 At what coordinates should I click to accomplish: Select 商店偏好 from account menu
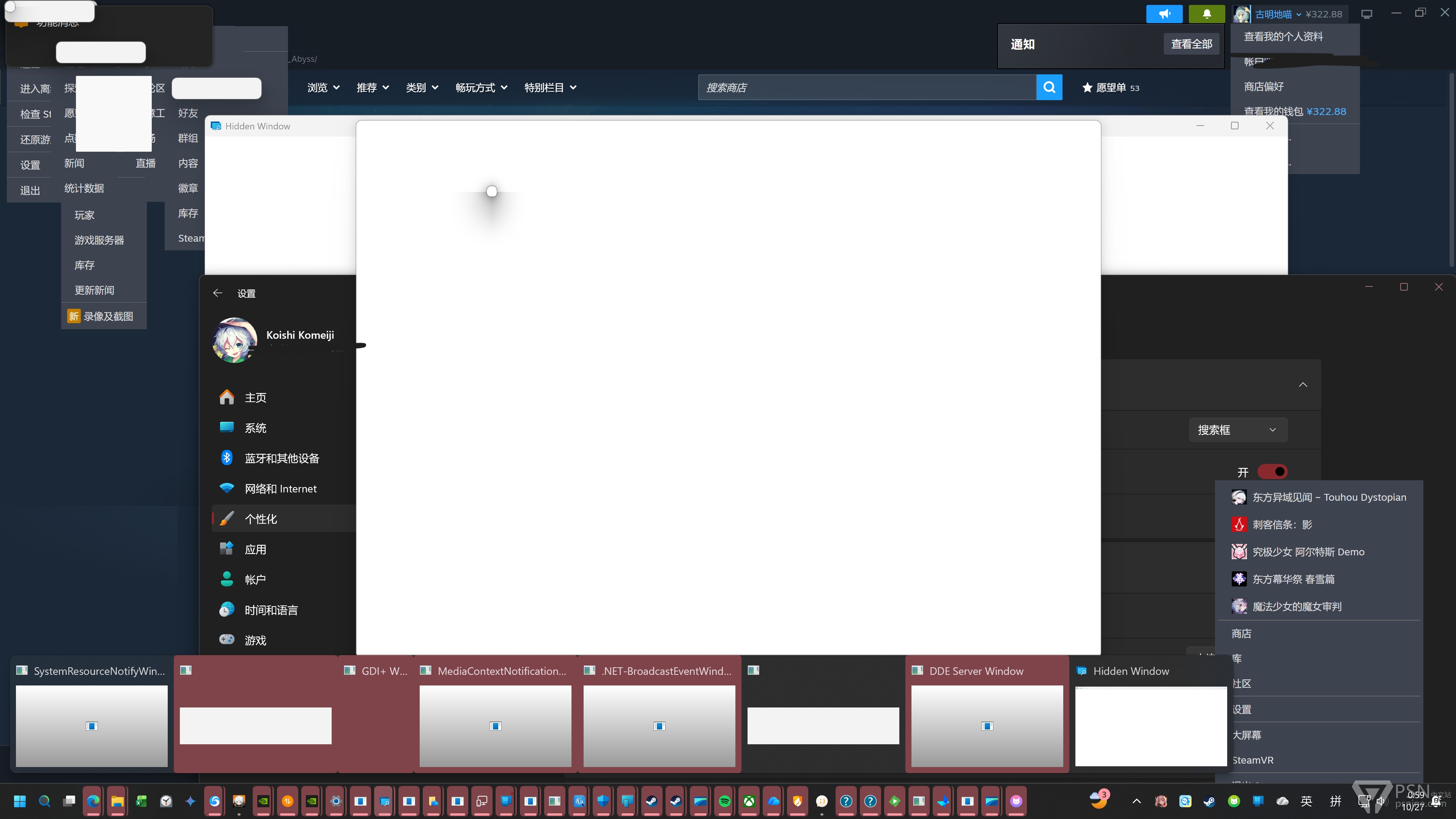pos(1264,86)
